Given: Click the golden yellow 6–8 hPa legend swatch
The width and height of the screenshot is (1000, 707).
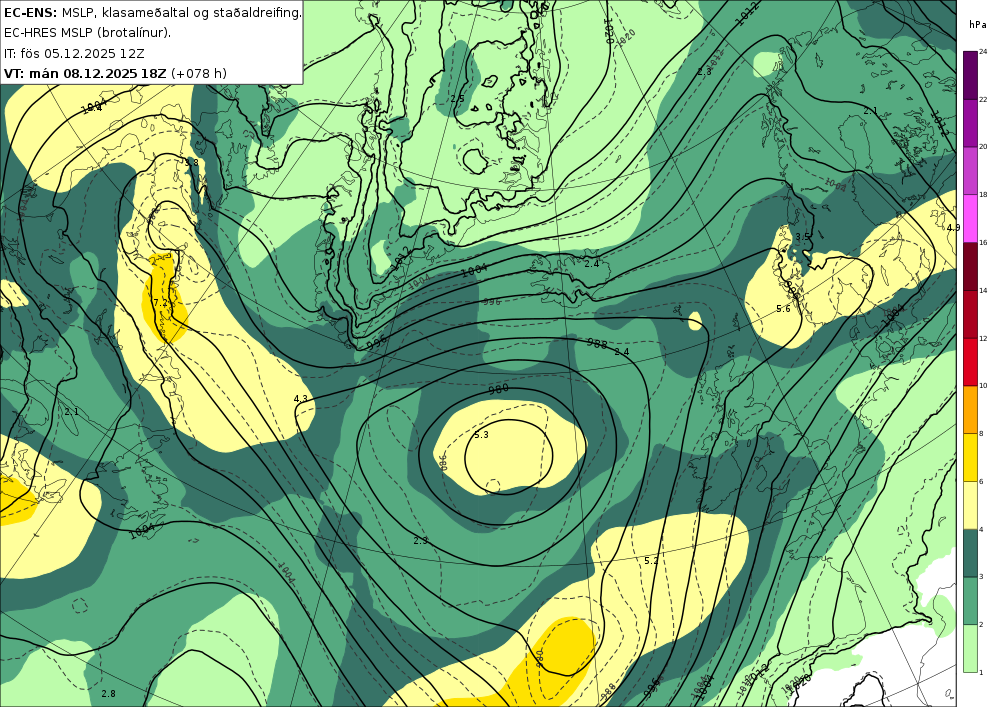Looking at the screenshot, I should 969,458.
